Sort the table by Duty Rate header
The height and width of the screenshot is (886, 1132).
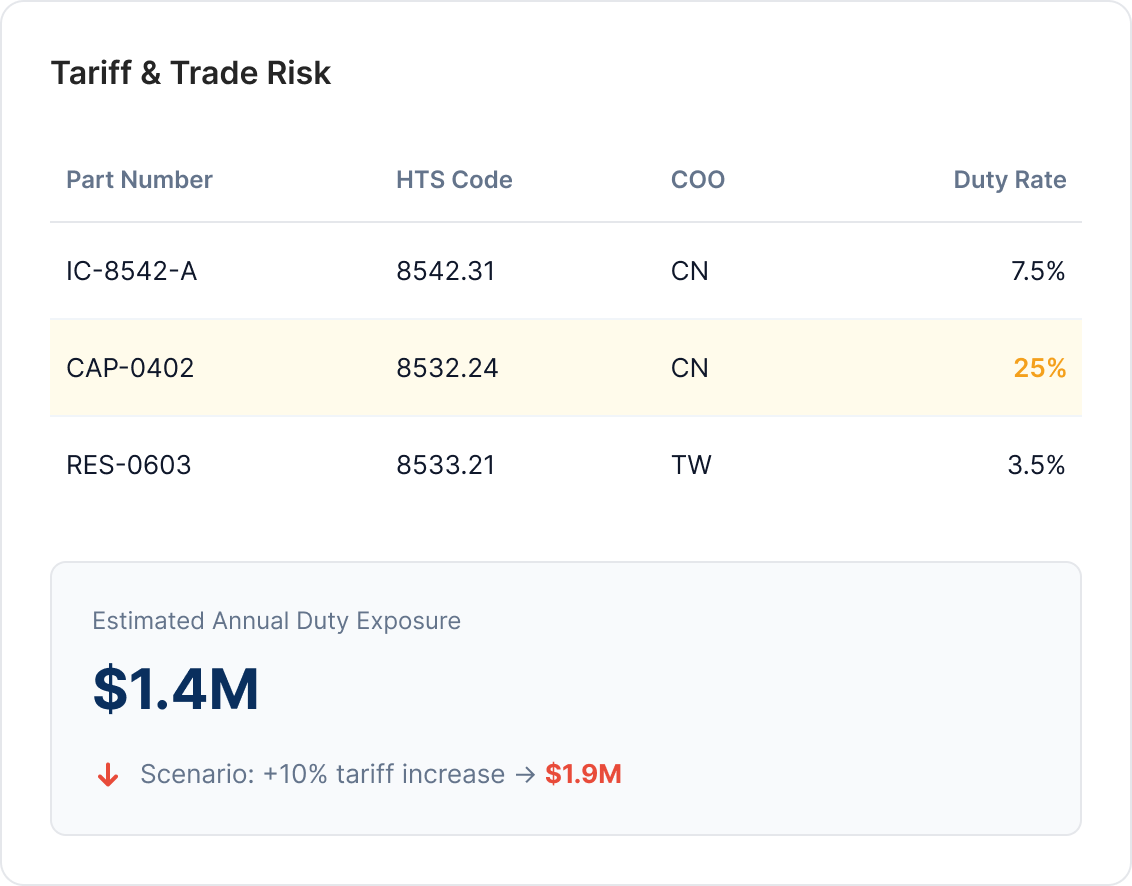click(x=1009, y=180)
